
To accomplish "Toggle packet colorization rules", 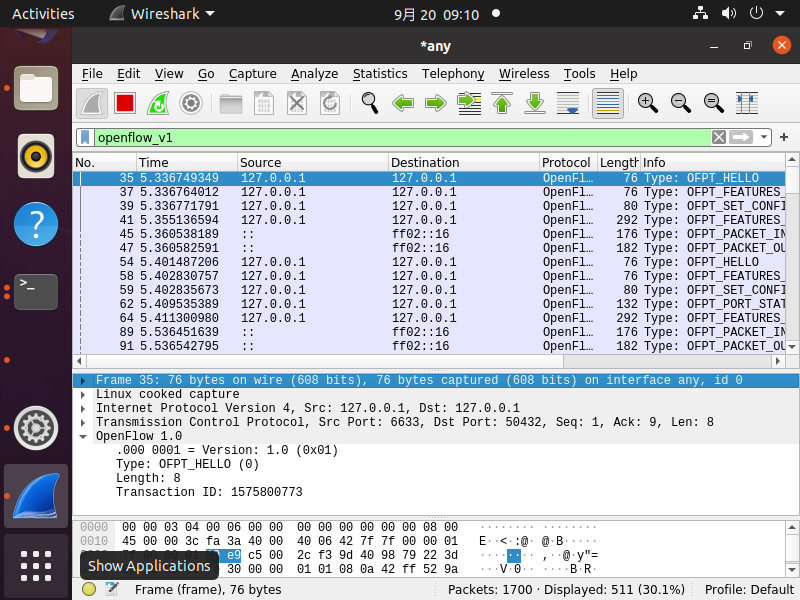I will click(x=608, y=104).
